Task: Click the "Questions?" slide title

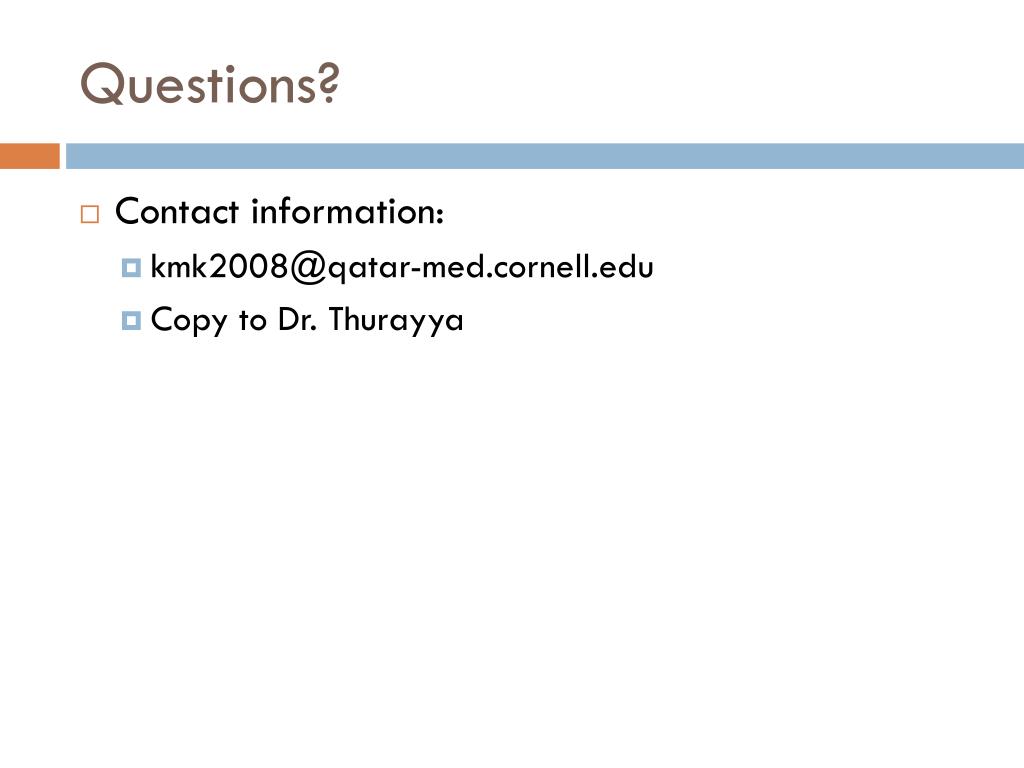Action: 210,84
